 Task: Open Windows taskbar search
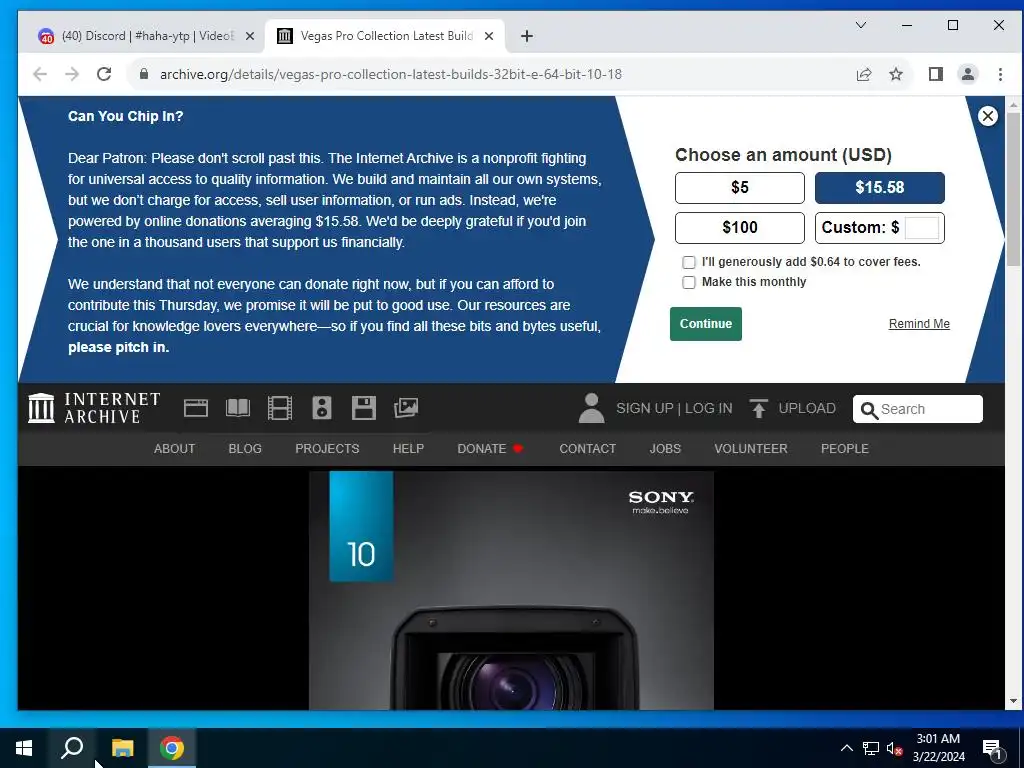tap(72, 748)
